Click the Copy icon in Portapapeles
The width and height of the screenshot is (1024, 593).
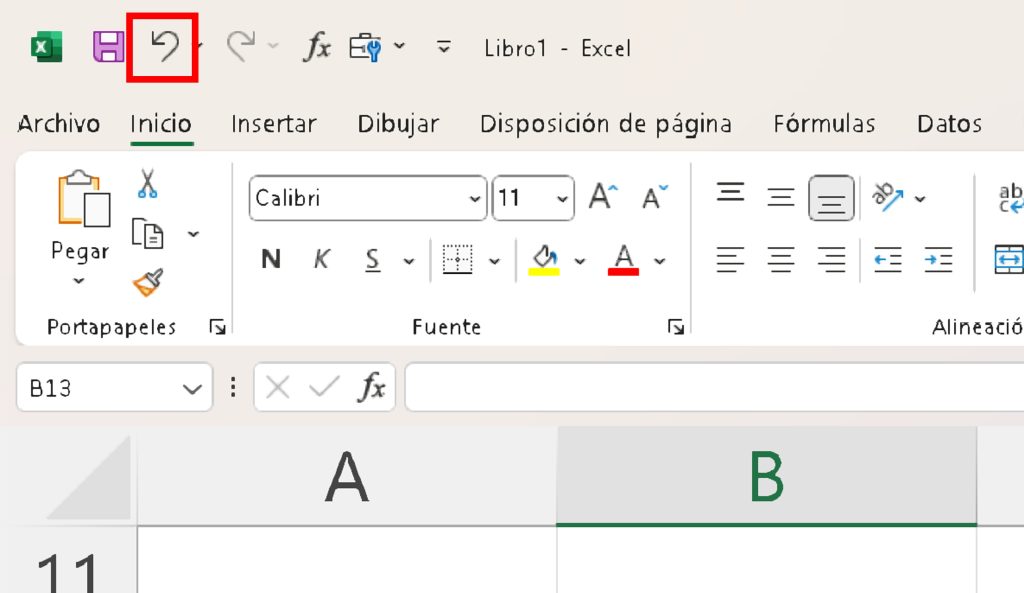point(148,234)
